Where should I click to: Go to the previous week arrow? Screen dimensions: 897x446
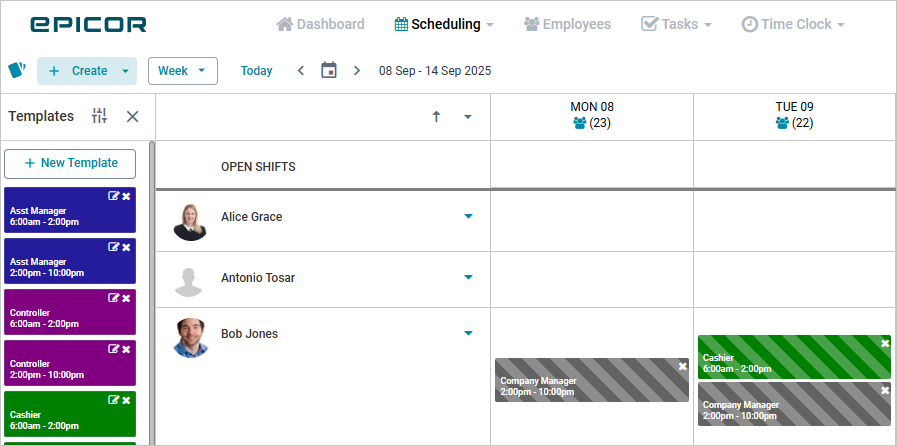301,70
